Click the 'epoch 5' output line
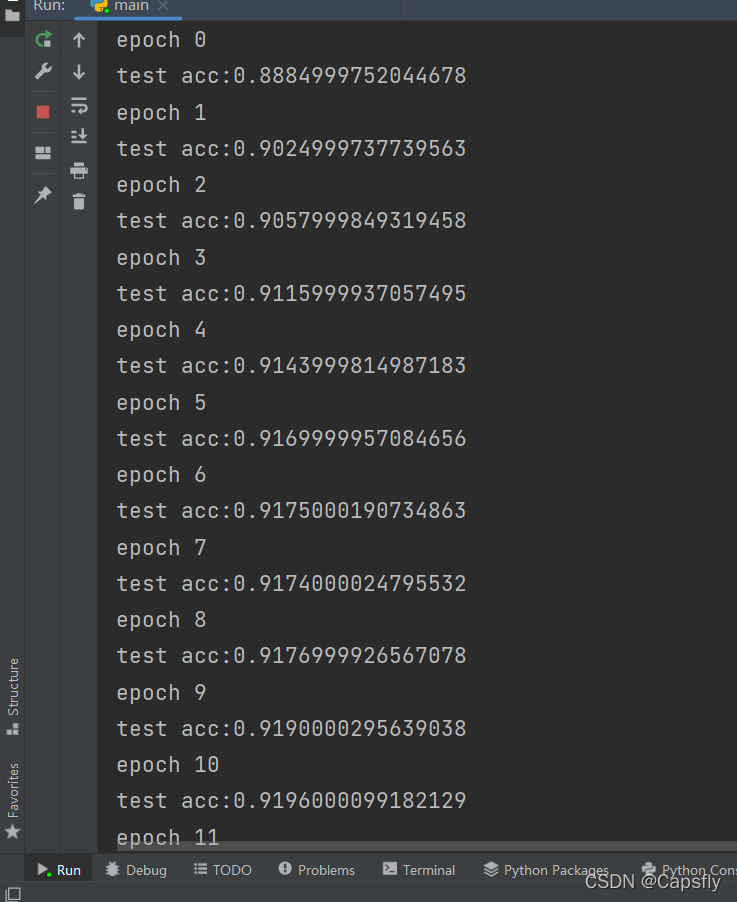The image size is (737, 902). pyautogui.click(x=161, y=403)
